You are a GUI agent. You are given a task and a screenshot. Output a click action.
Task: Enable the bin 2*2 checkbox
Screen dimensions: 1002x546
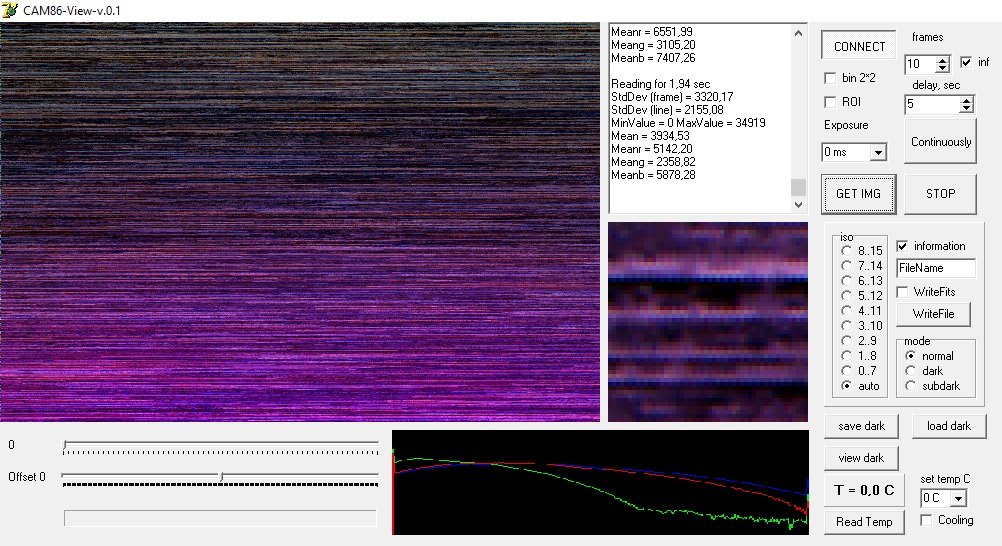pyautogui.click(x=830, y=78)
